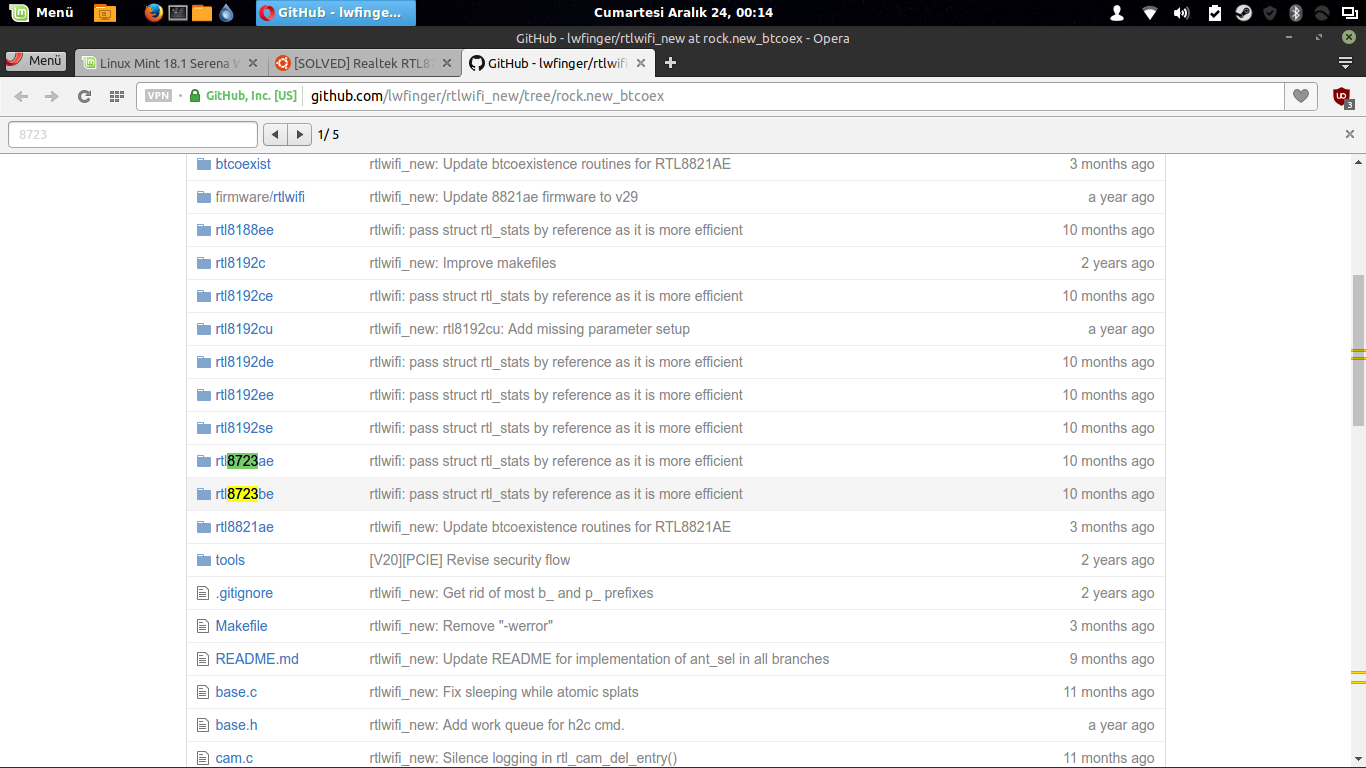Click the heart bookmark icon in address bar

(1300, 96)
